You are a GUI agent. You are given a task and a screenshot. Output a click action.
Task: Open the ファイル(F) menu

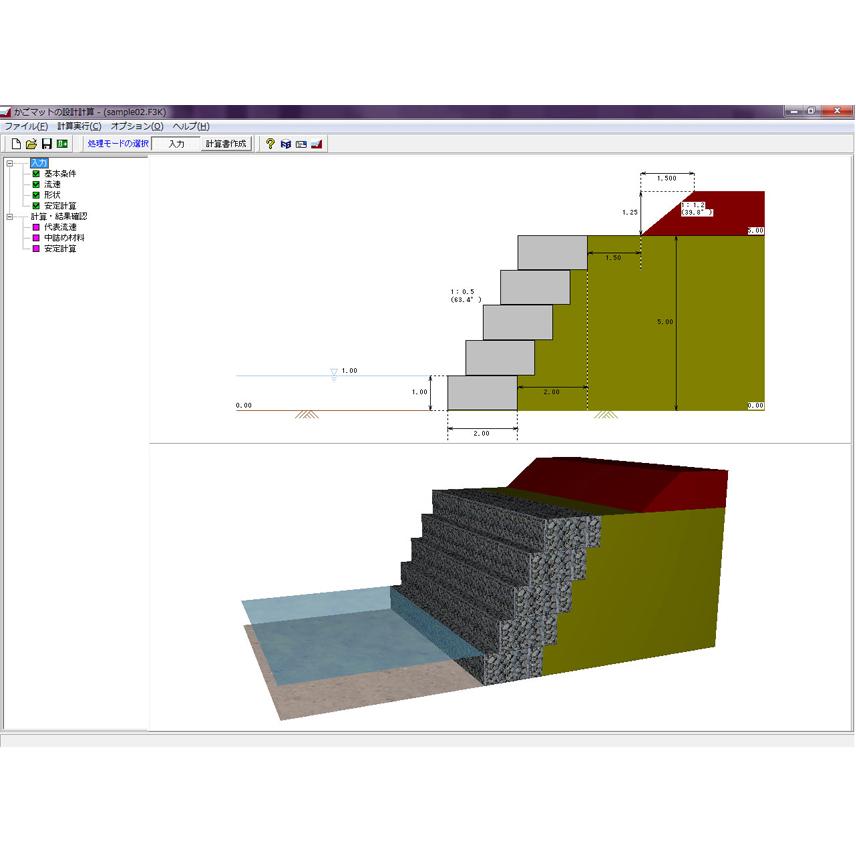click(x=26, y=126)
